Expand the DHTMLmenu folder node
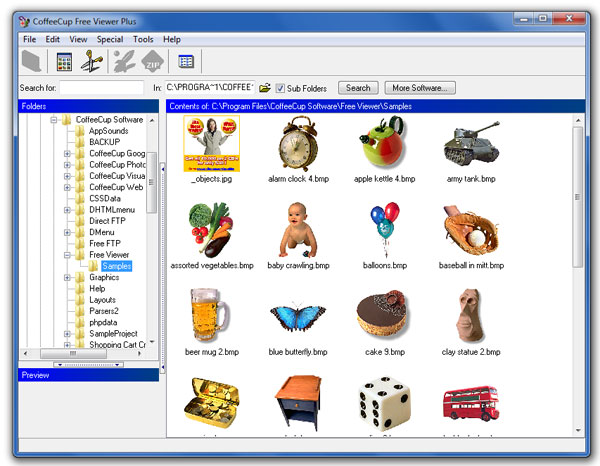Screen dimensions: 600x466 (x=67, y=209)
